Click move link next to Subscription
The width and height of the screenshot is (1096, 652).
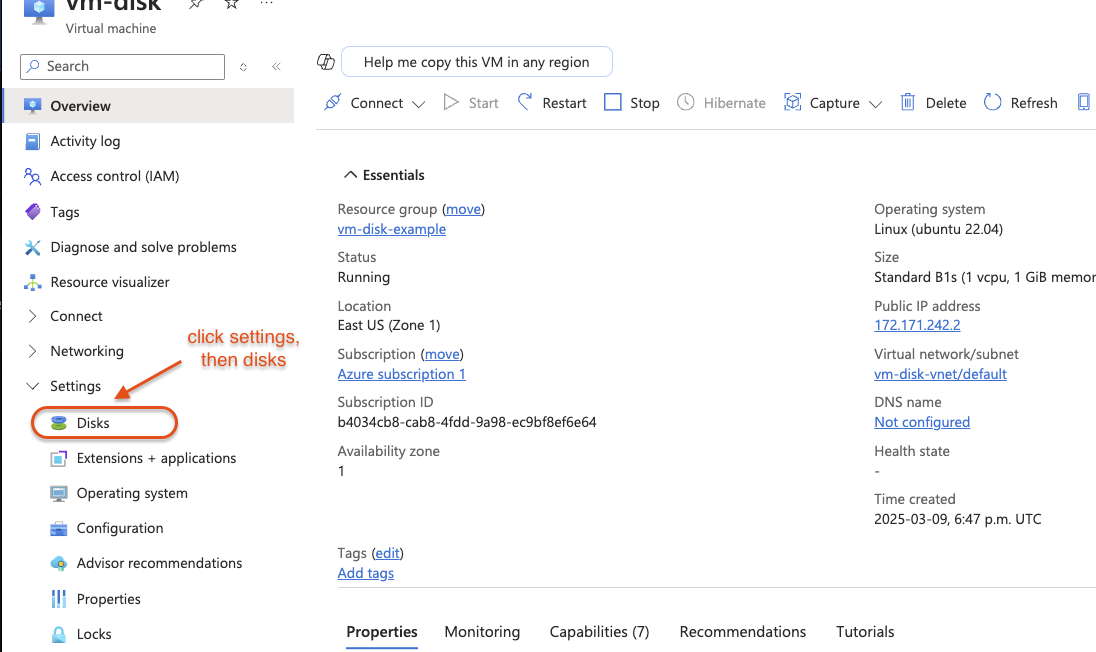tap(442, 354)
